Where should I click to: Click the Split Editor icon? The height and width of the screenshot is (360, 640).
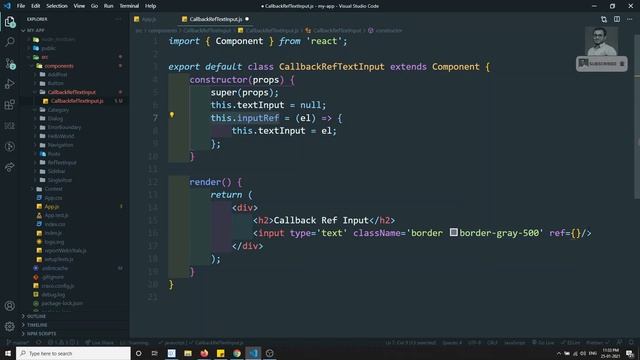pyautogui.click(x=617, y=19)
